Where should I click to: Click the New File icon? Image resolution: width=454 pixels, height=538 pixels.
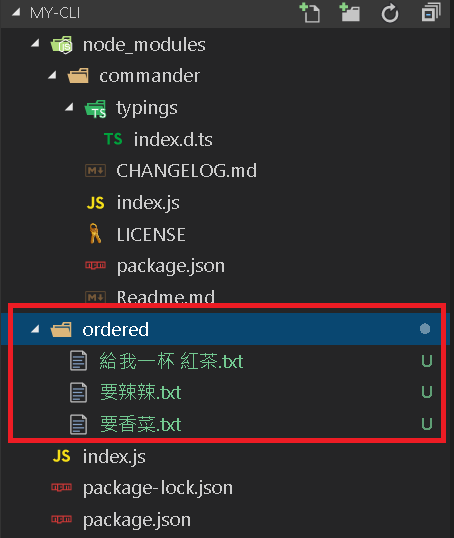(x=310, y=13)
